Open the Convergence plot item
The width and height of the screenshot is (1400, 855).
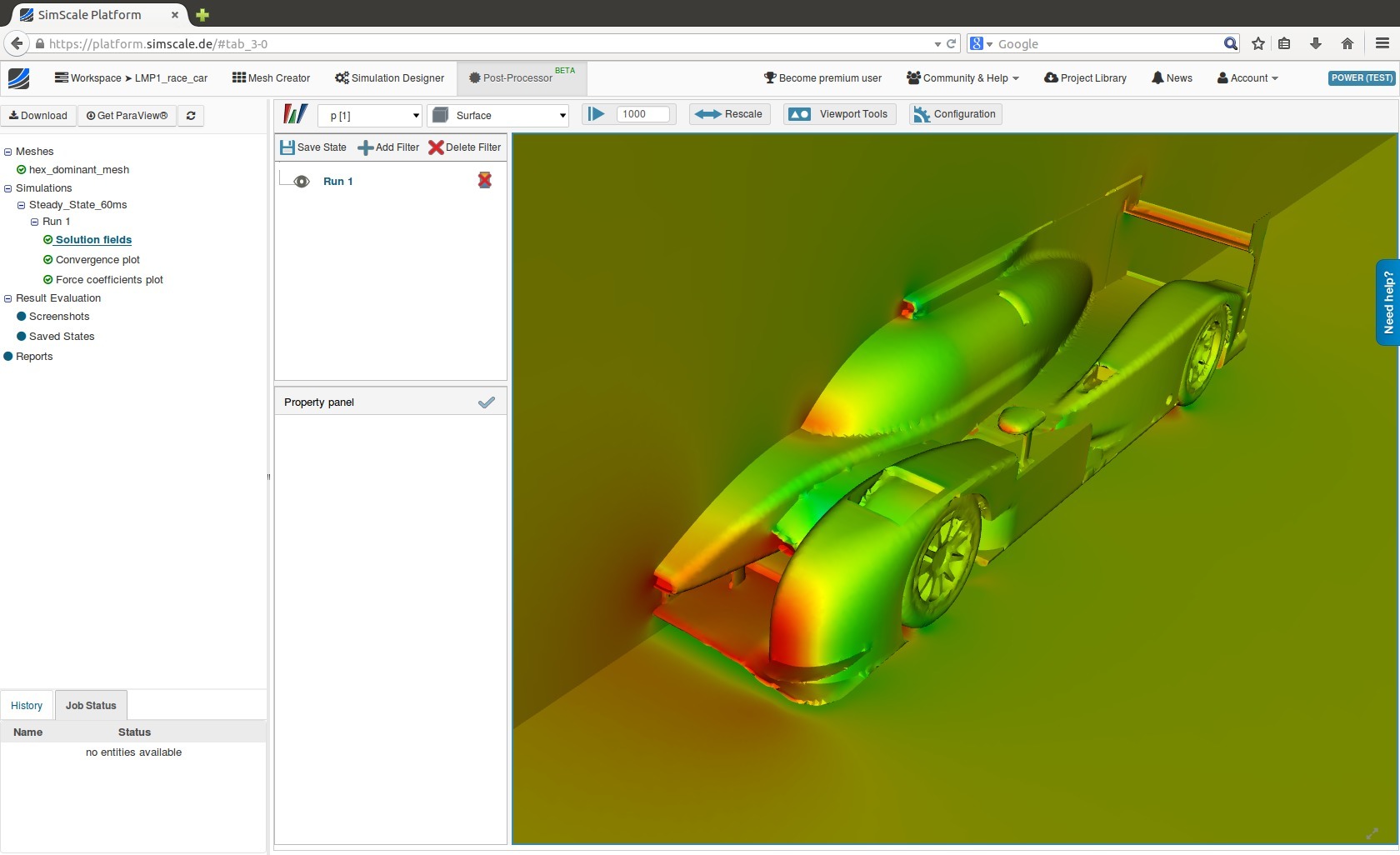point(97,260)
